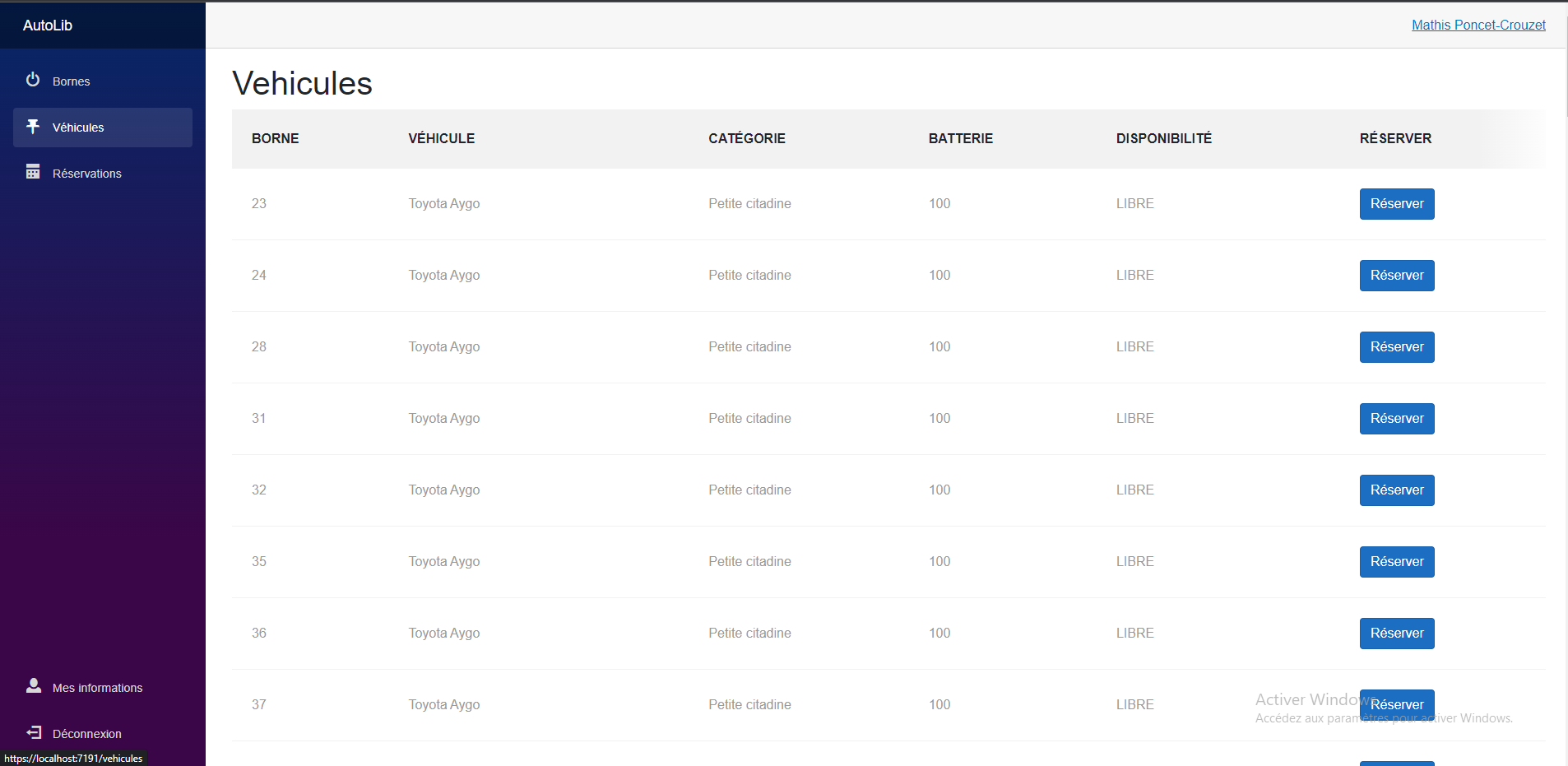
Task: Reserve the vehicle at borne 37
Action: [x=1397, y=705]
